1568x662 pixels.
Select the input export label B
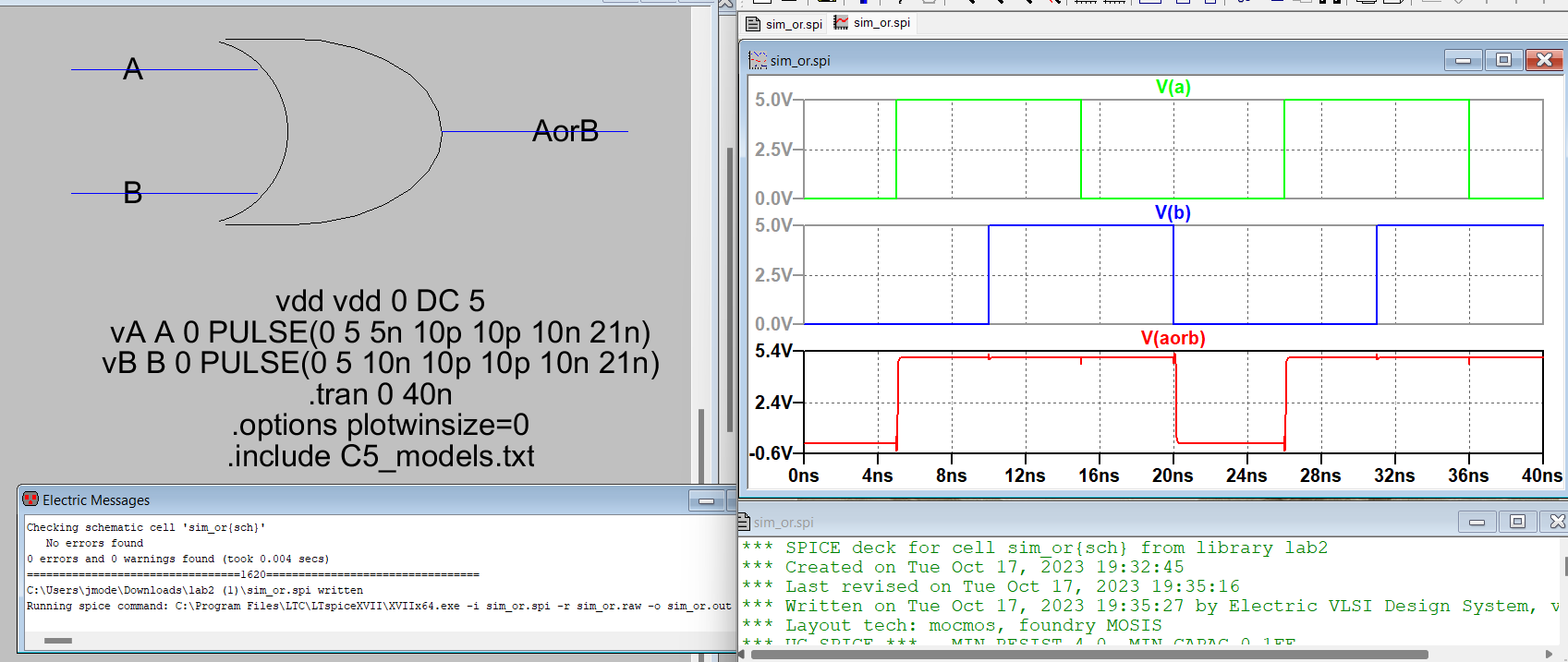coord(133,193)
